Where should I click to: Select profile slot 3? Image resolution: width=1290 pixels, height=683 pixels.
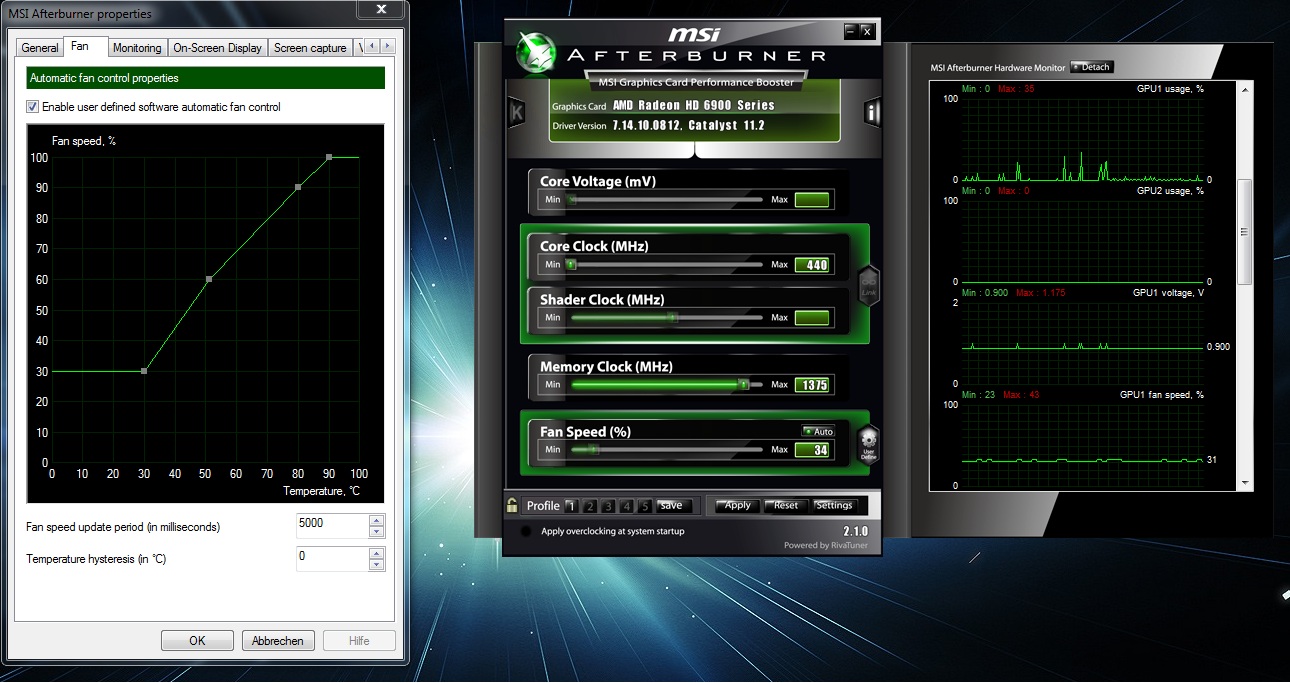pos(608,506)
